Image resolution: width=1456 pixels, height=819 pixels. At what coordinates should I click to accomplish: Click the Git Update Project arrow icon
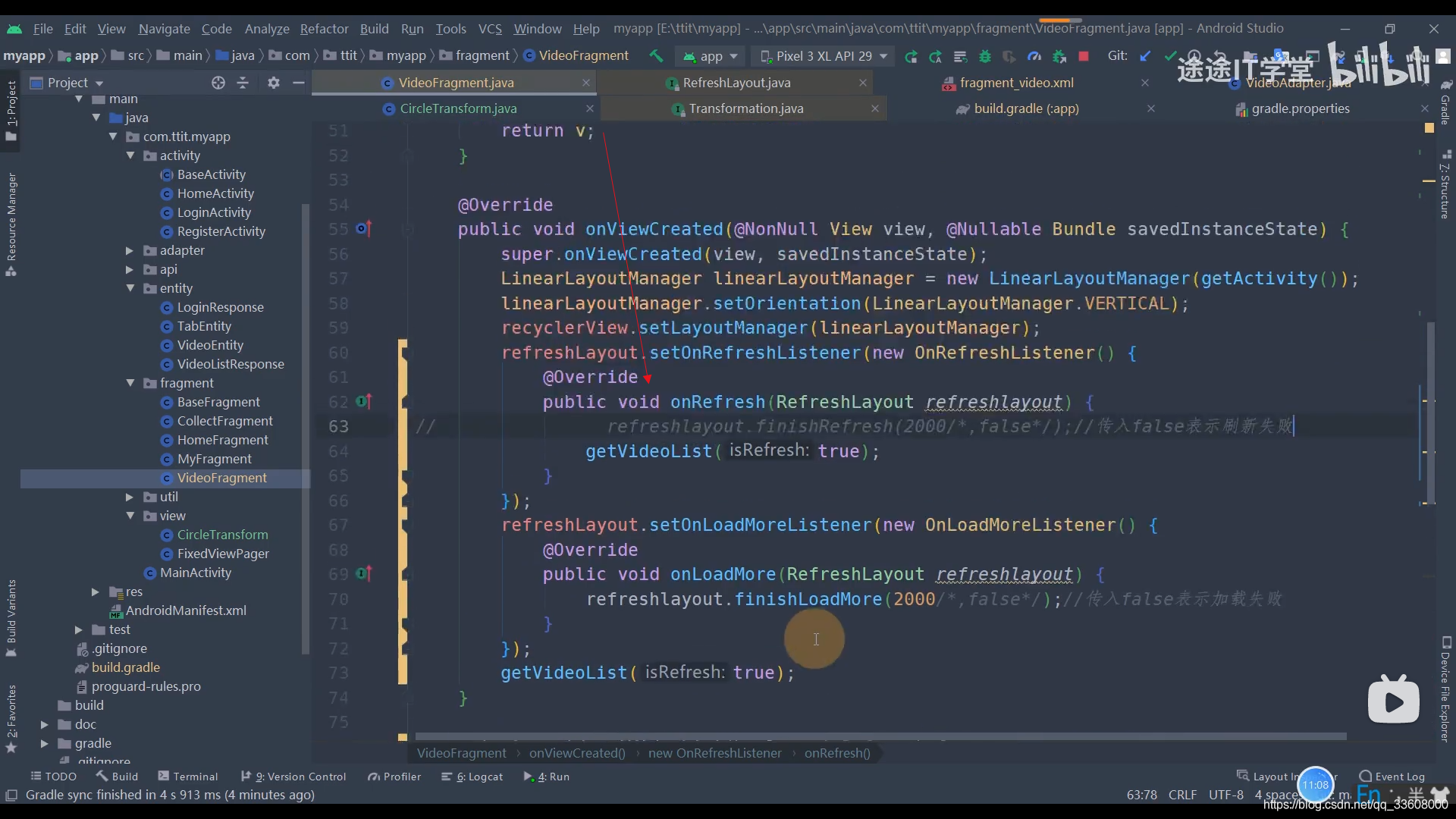[1145, 56]
